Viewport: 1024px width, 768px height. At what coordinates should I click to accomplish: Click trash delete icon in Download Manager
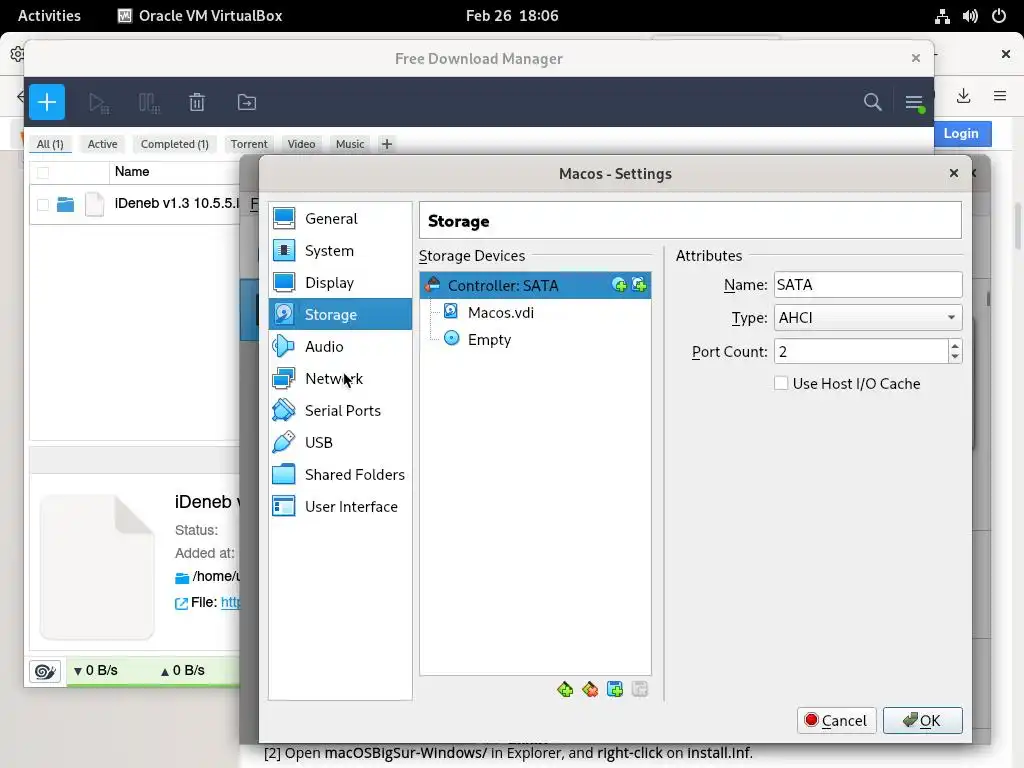point(197,103)
